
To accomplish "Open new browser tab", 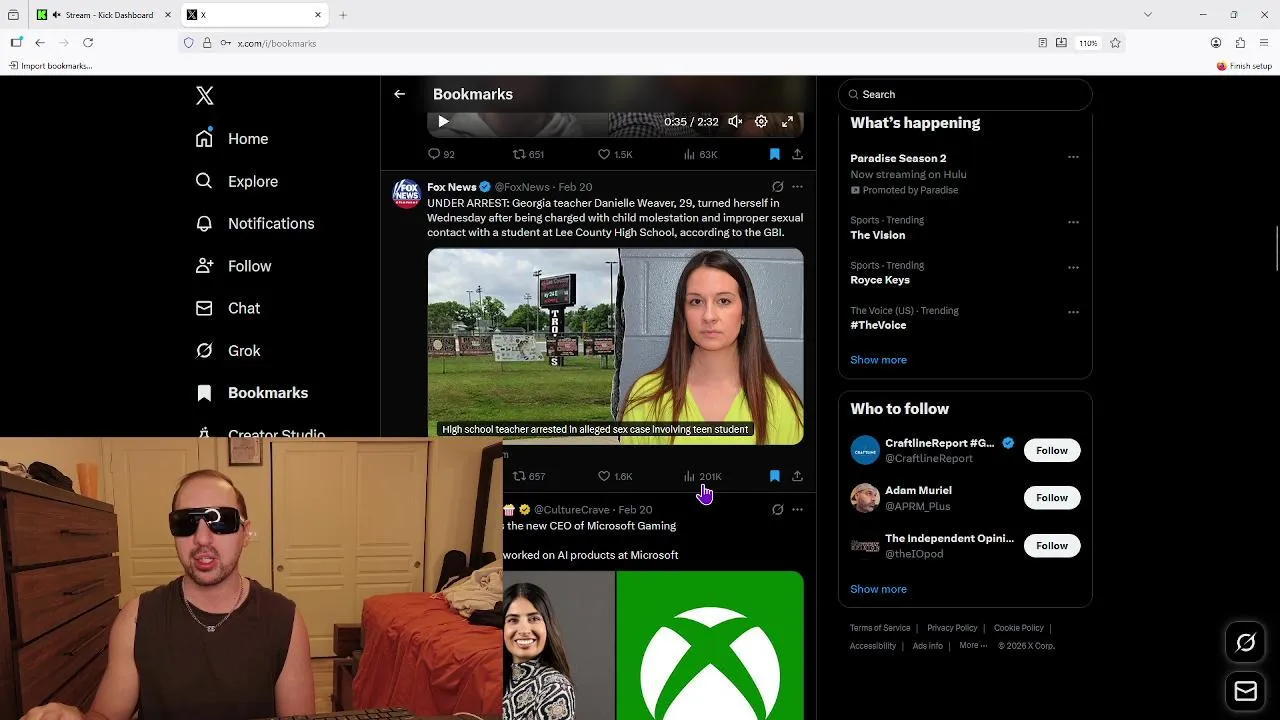I will tap(343, 15).
